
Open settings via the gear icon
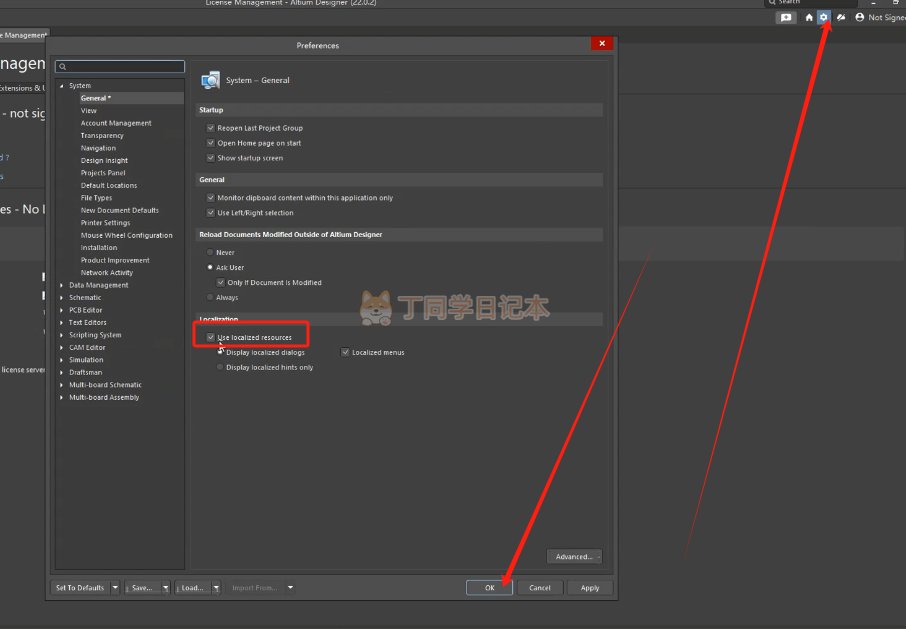824,17
